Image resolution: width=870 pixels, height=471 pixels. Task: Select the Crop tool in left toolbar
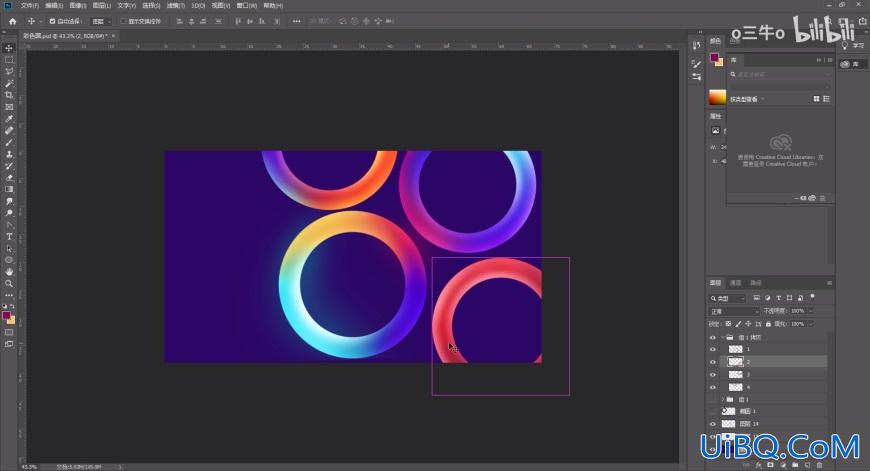tap(9, 95)
